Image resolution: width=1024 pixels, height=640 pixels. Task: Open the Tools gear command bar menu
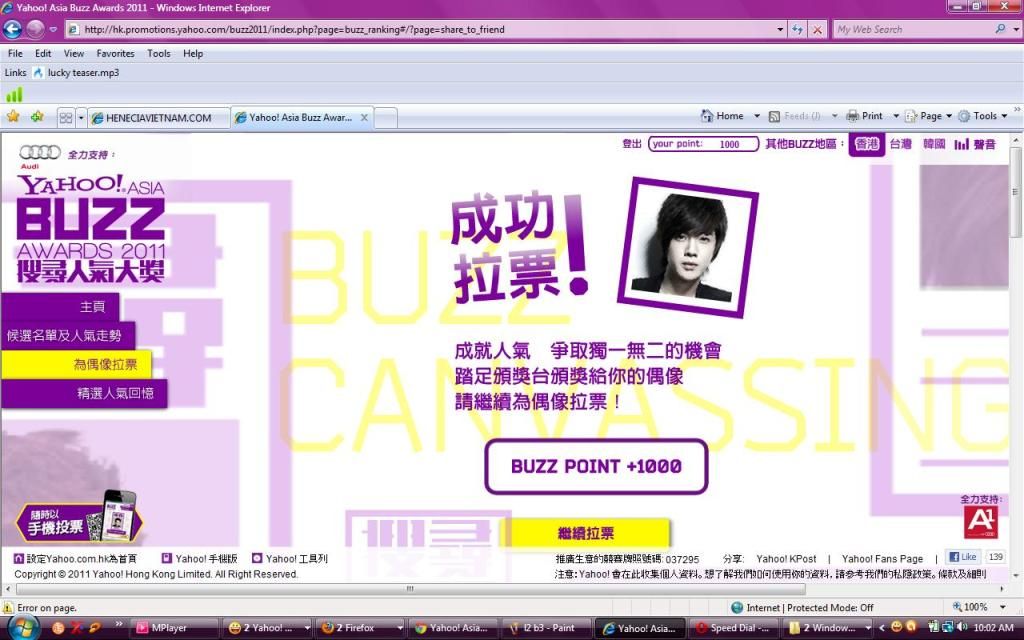coord(982,116)
